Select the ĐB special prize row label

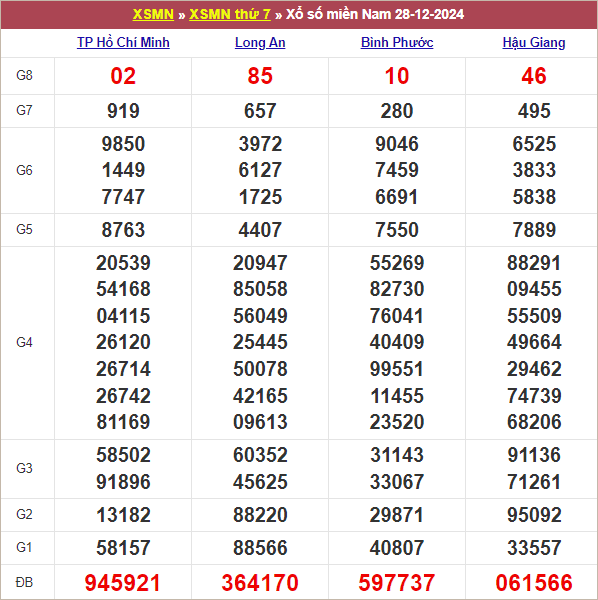coord(24,582)
